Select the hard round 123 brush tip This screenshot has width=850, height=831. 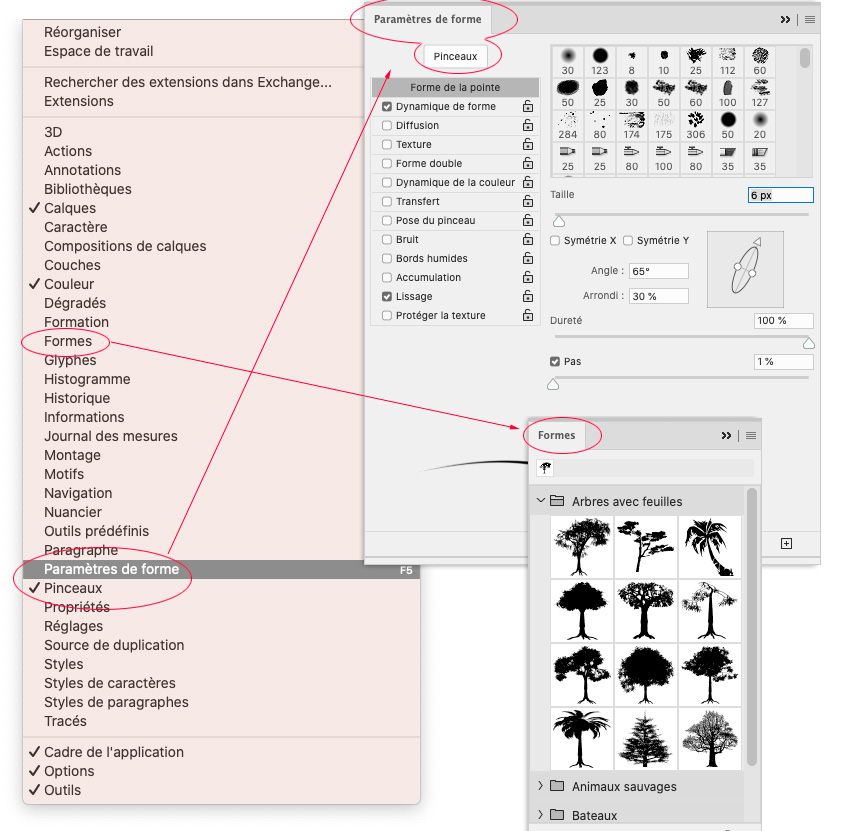click(600, 61)
